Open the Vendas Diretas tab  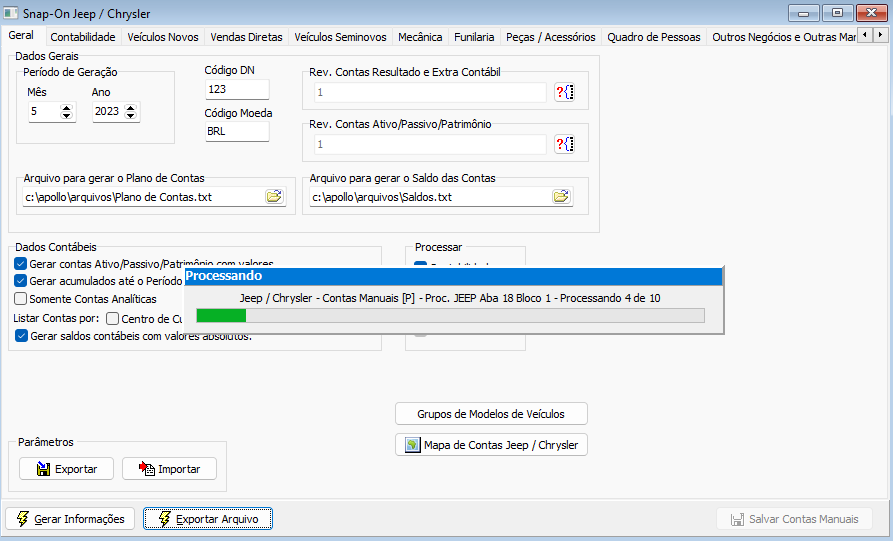coord(247,37)
